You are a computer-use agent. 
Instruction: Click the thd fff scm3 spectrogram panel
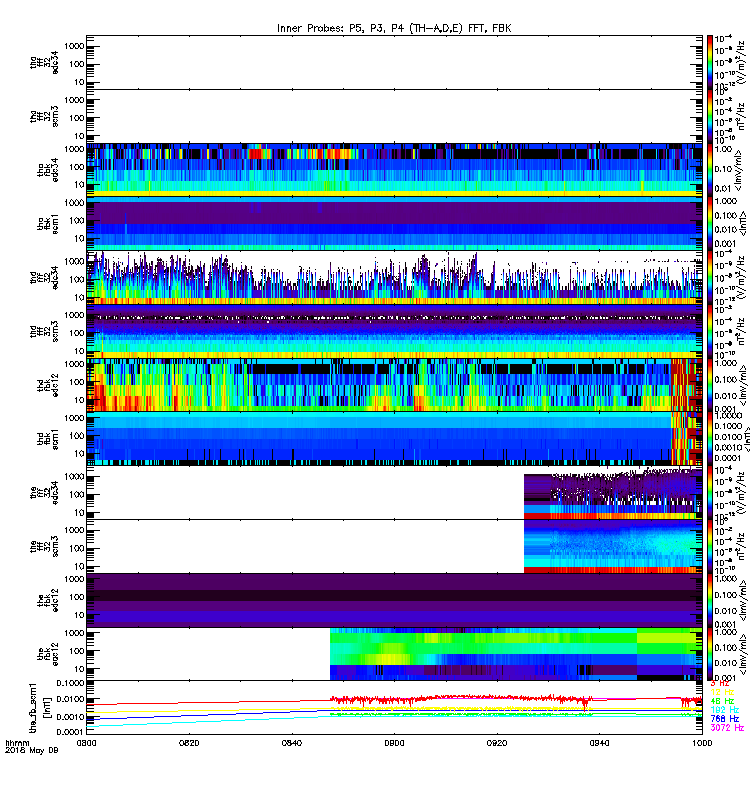(394, 331)
